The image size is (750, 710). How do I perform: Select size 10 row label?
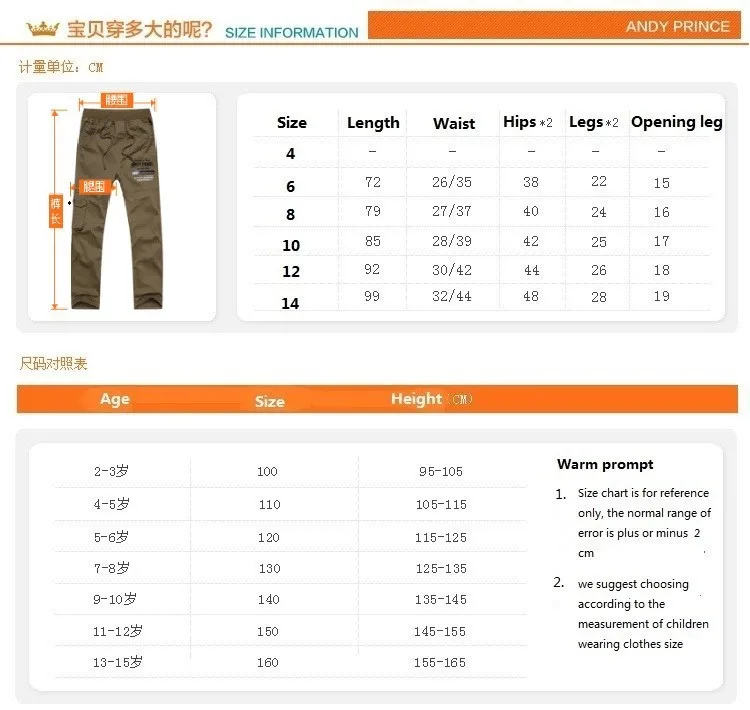[x=291, y=245]
